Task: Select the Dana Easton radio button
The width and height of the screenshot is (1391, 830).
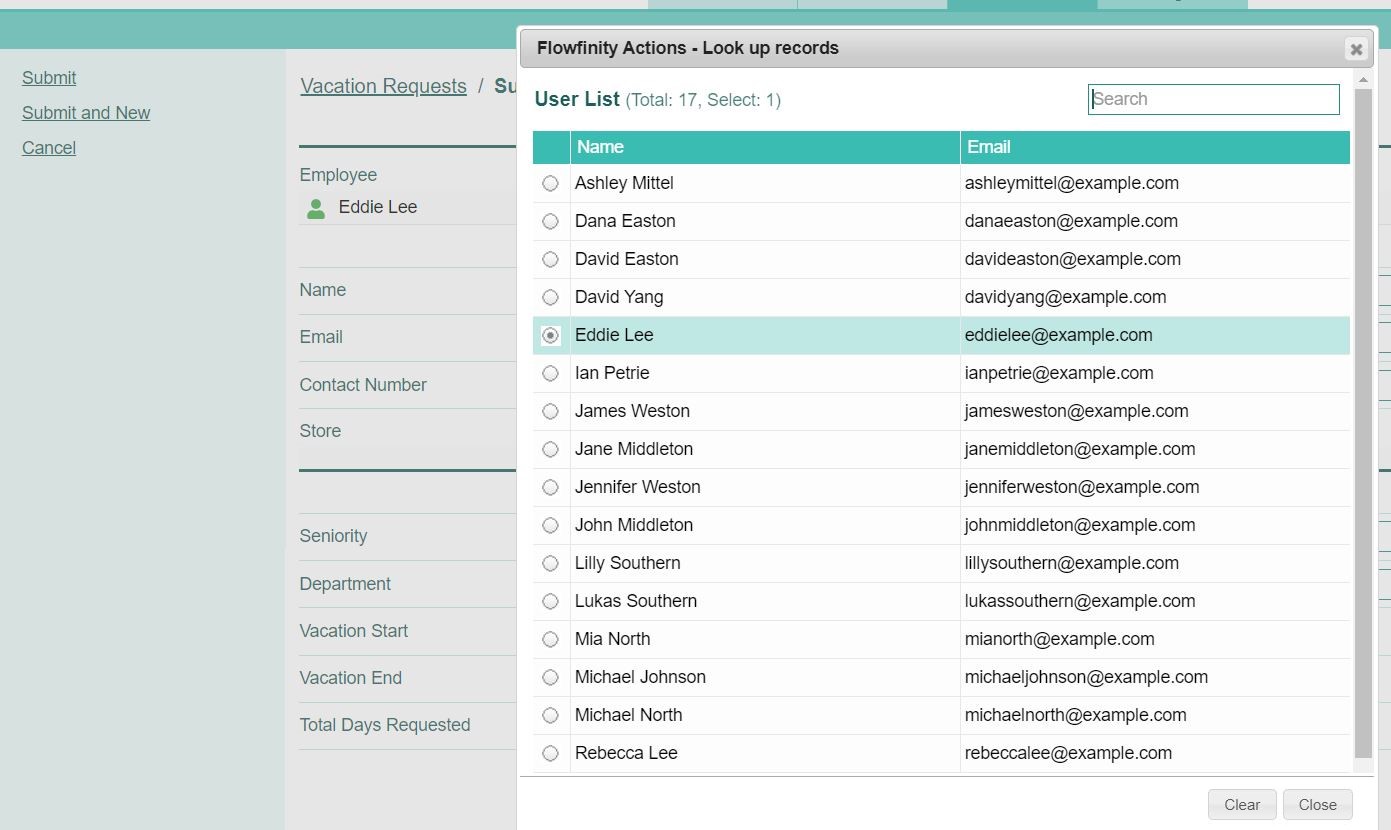Action: pyautogui.click(x=550, y=221)
